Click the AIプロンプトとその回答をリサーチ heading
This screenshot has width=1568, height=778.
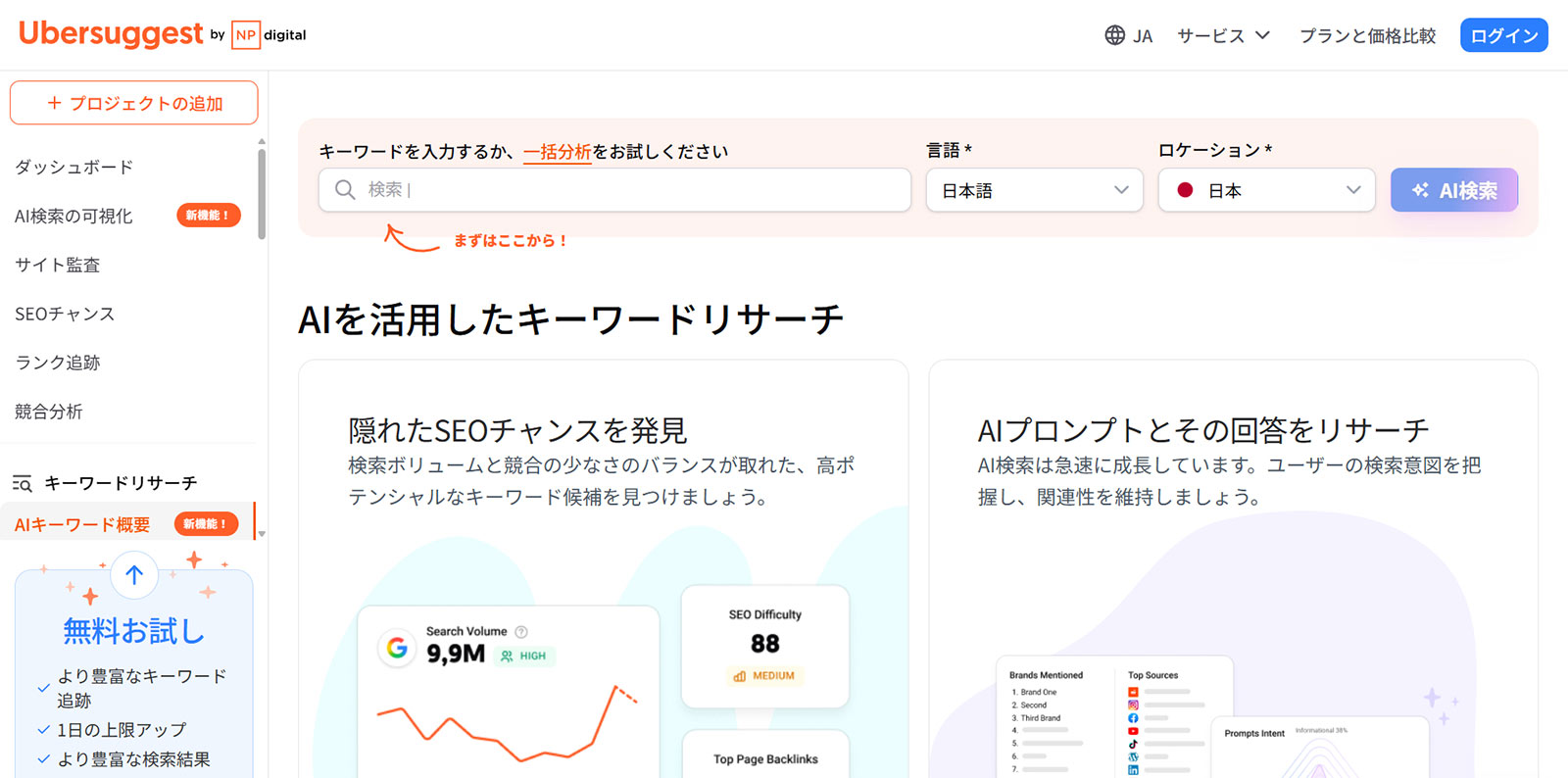click(1203, 430)
